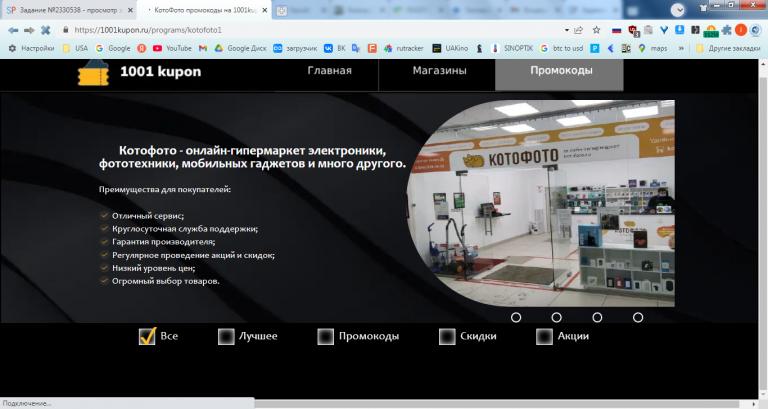Select the first slider dot
Image resolution: width=768 pixels, height=409 pixels.
pos(516,317)
